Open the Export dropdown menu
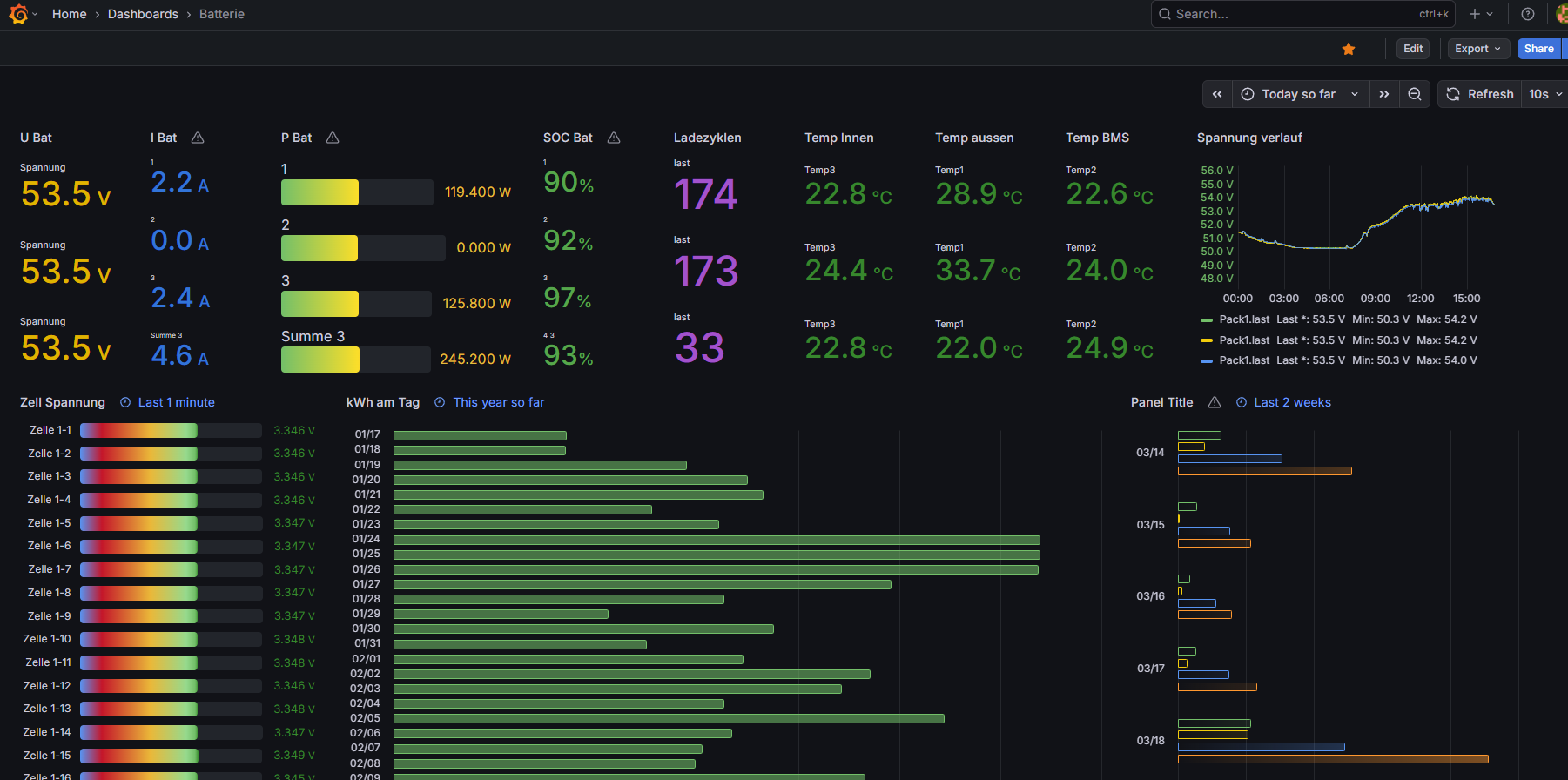Image resolution: width=1568 pixels, height=780 pixels. pos(1477,49)
